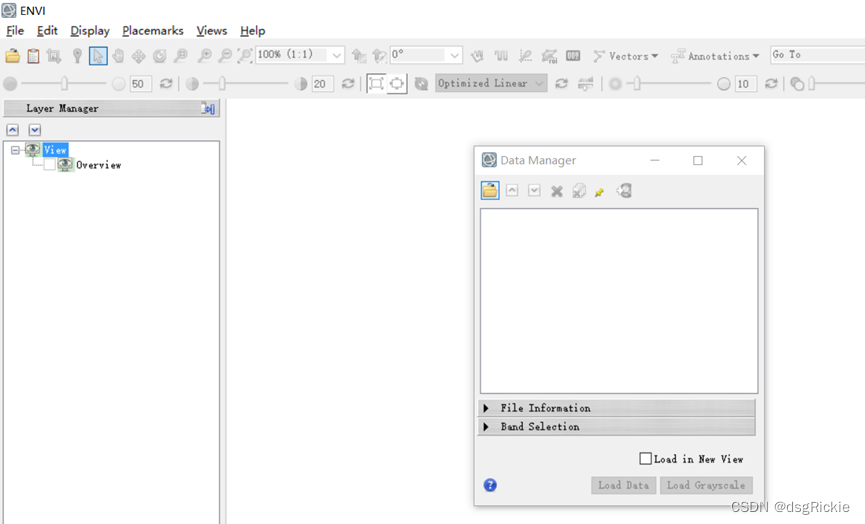Click the rightmost Data Manager toolbar icon

pos(624,191)
